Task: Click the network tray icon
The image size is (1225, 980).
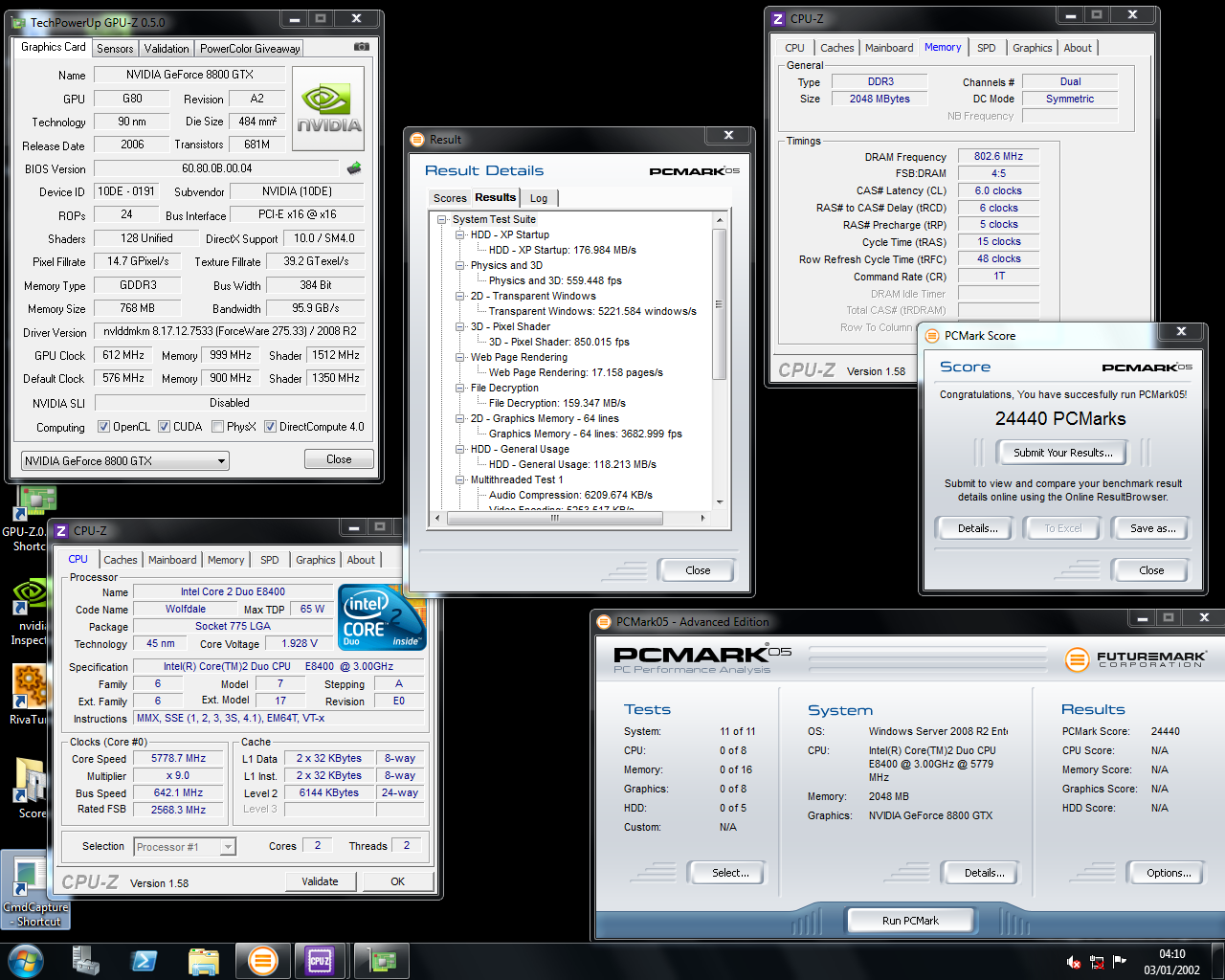Action: pyautogui.click(x=1097, y=962)
